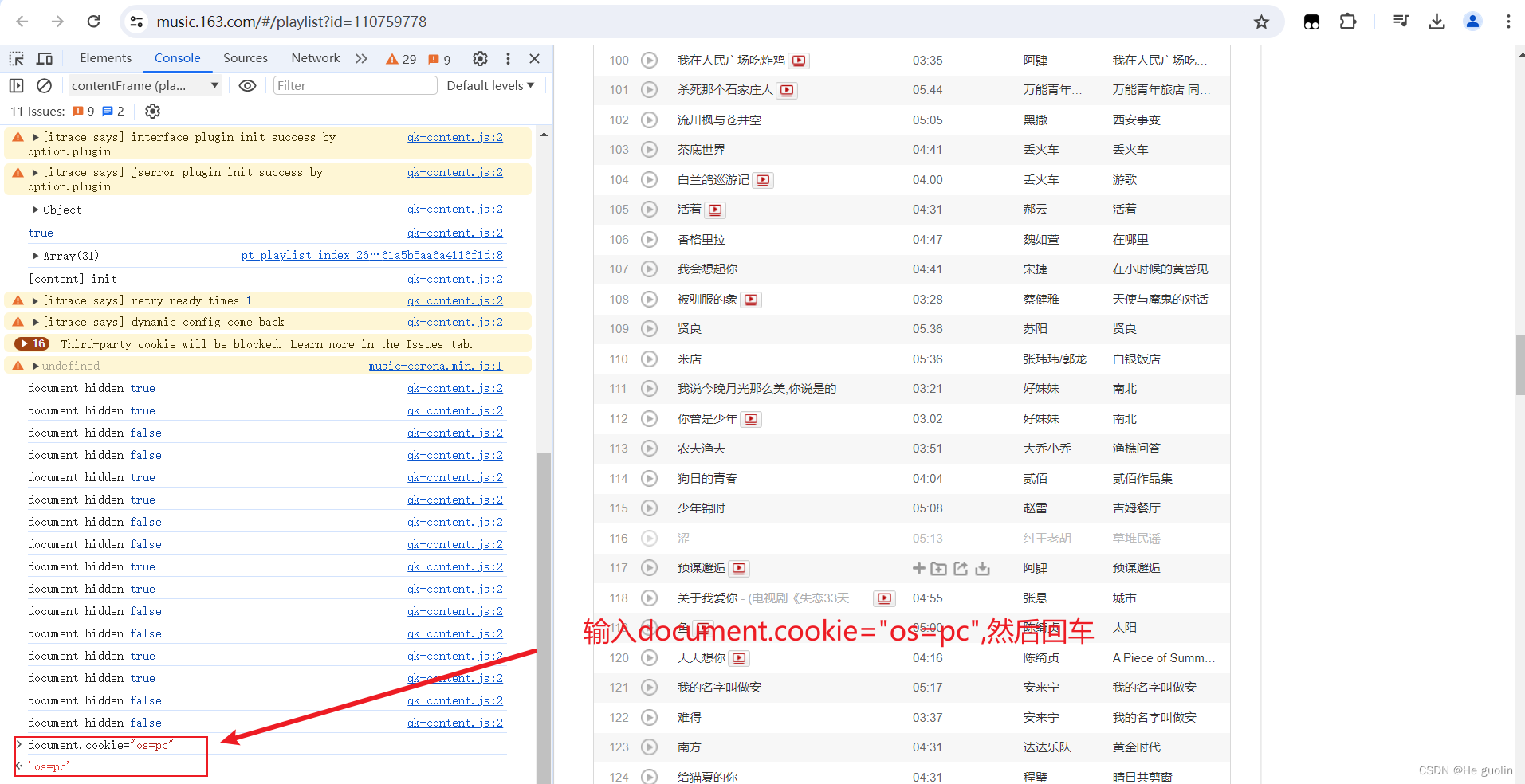Close the DevTools panel
The image size is (1525, 784).
tap(535, 58)
